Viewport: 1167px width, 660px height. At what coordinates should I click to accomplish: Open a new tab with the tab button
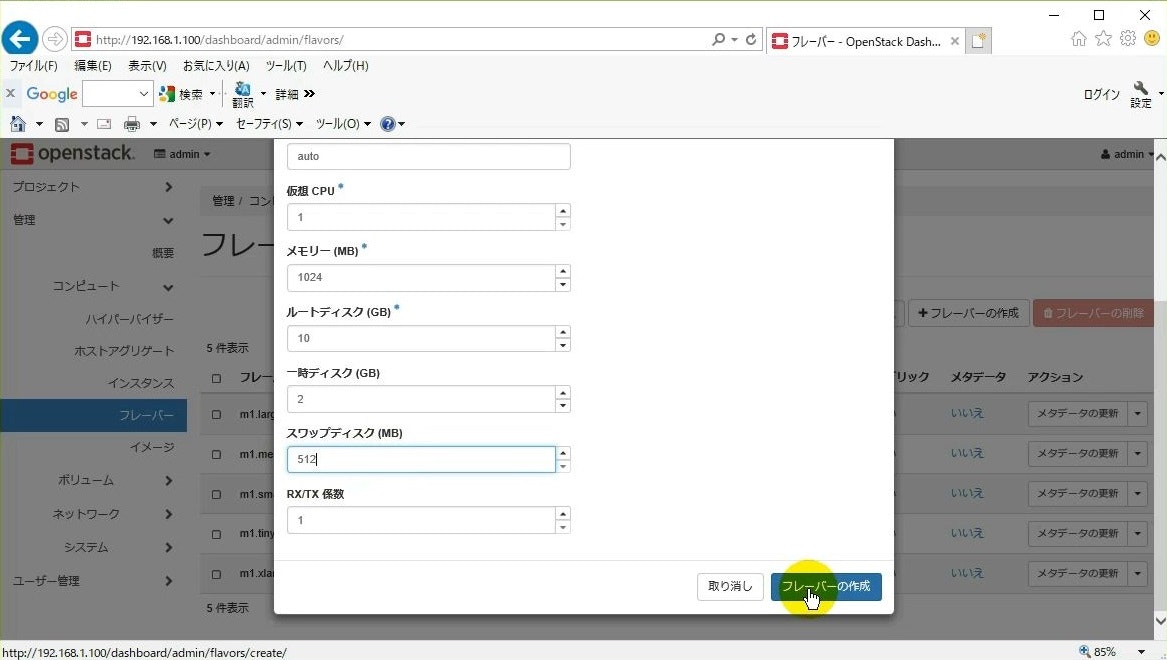[x=979, y=41]
